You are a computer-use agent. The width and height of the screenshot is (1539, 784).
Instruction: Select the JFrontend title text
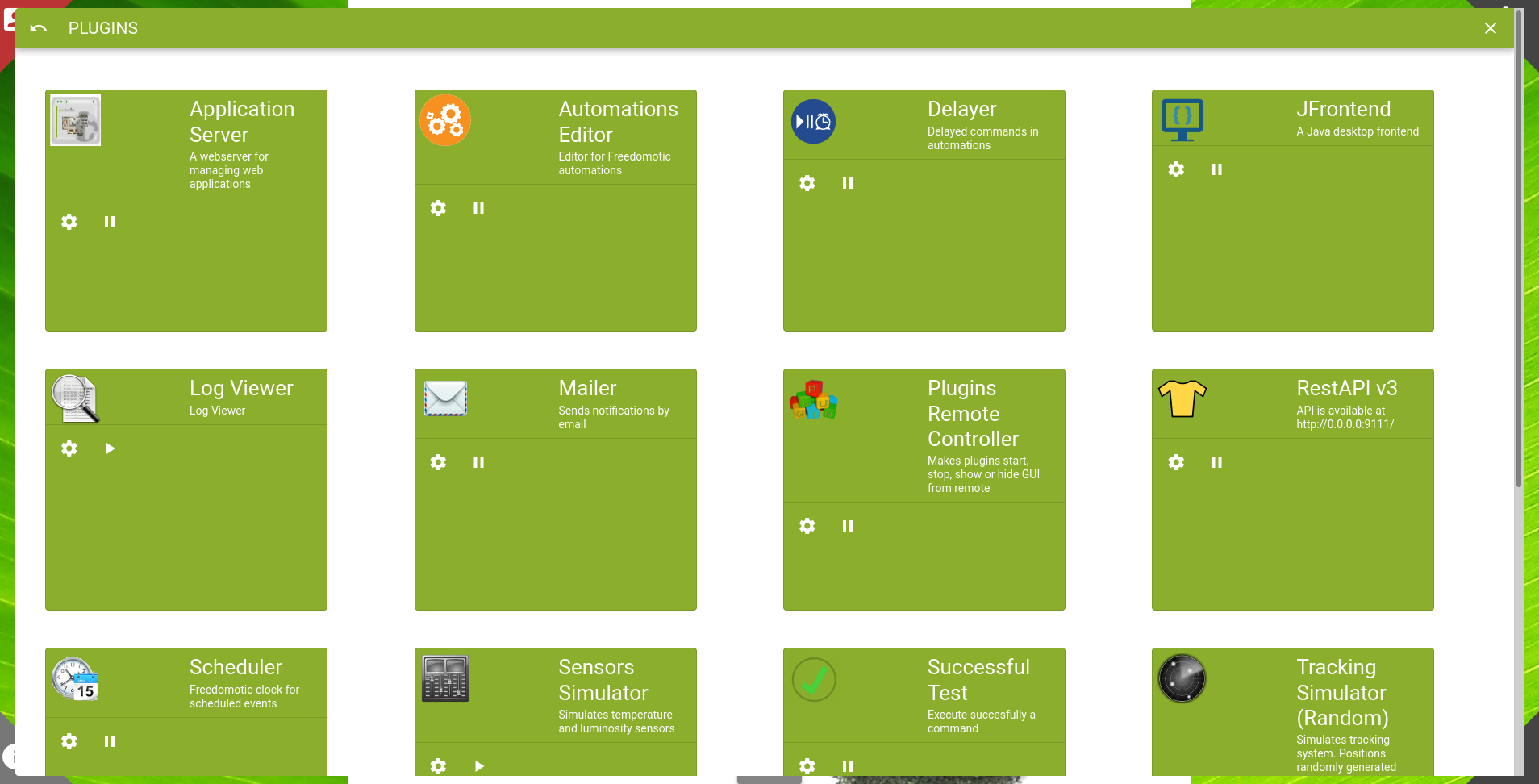1344,109
